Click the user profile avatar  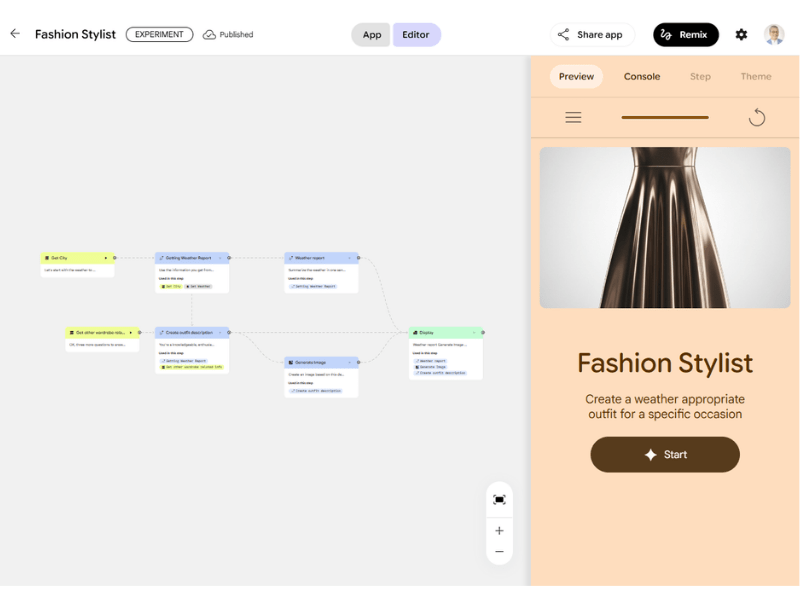coord(774,35)
